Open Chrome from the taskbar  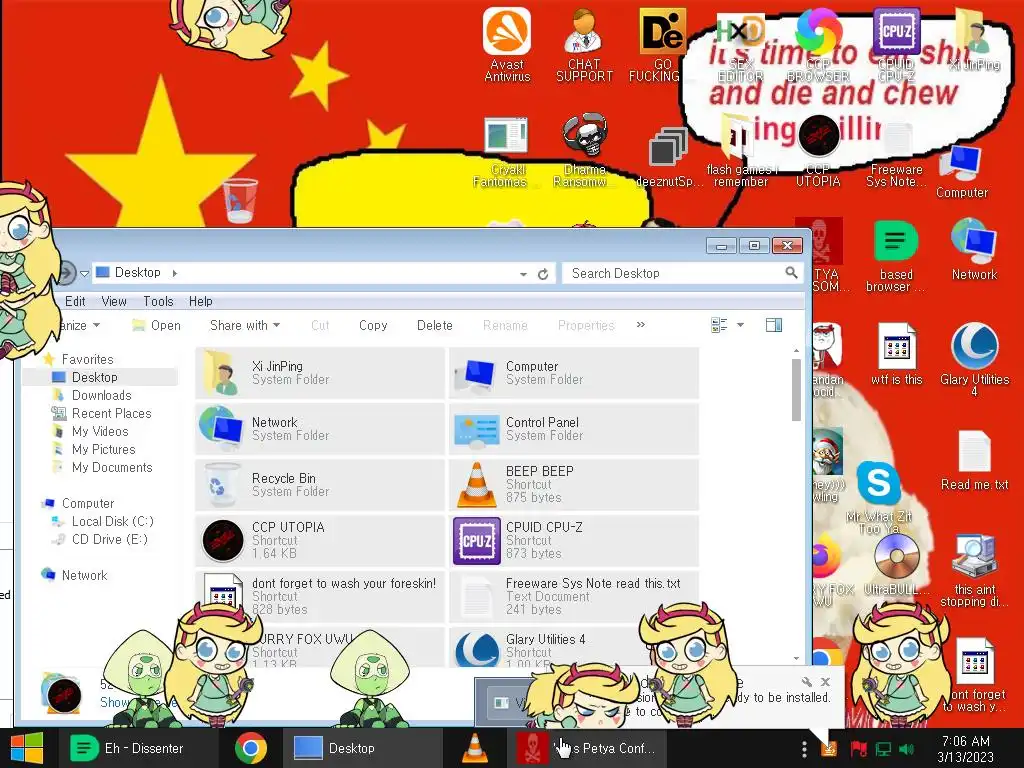pos(251,748)
